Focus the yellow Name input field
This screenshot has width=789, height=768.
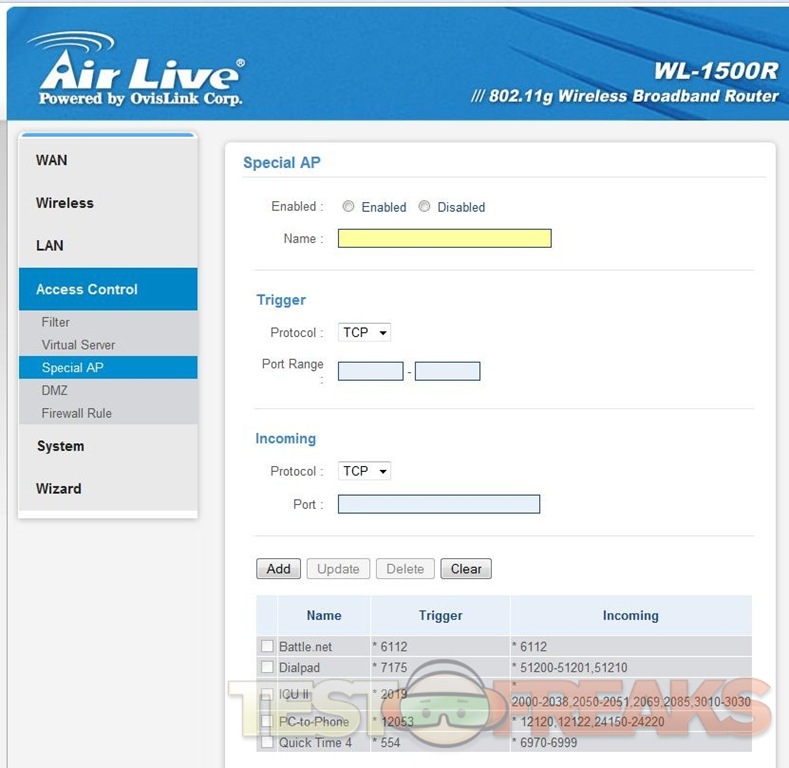click(444, 238)
